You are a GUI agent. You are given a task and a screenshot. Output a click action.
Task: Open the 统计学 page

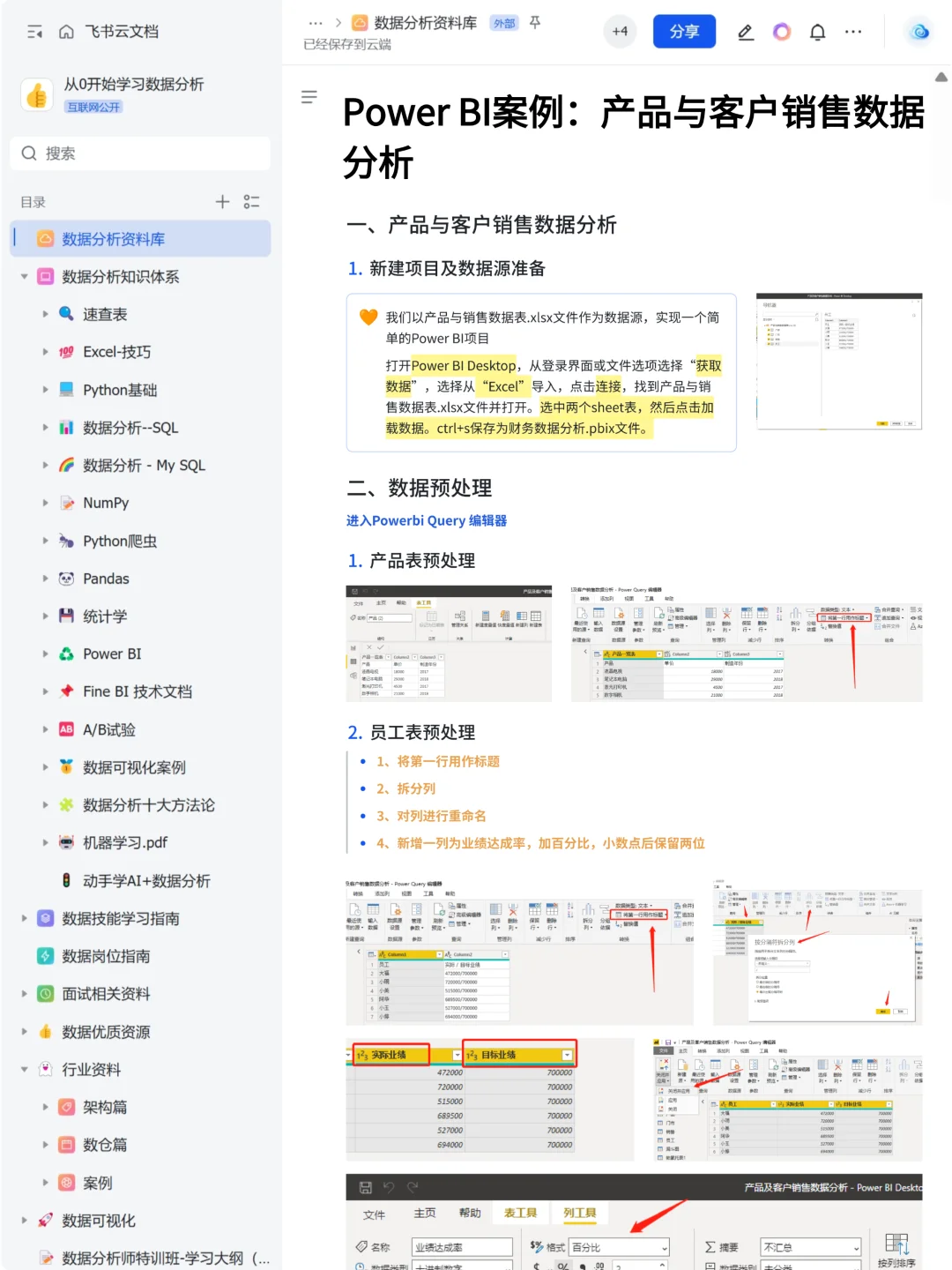point(105,616)
